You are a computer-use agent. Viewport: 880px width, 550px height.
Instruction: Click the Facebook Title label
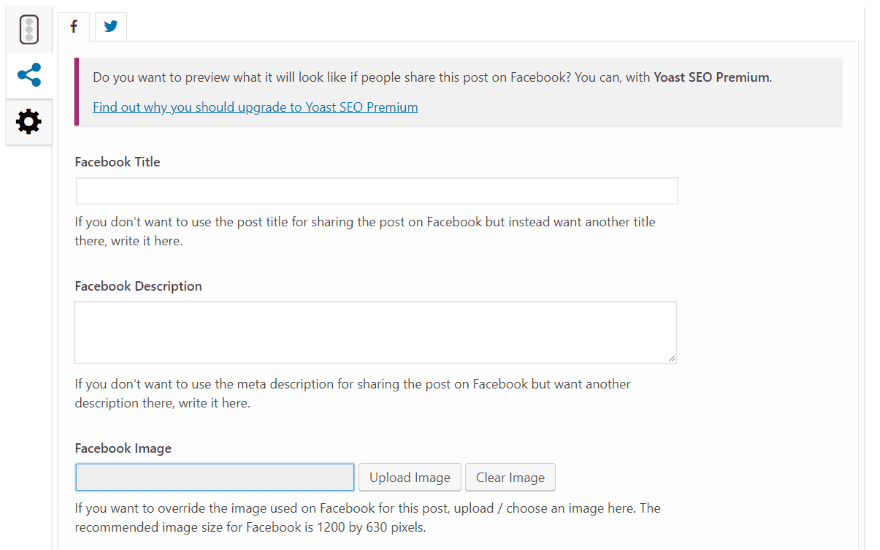point(117,162)
